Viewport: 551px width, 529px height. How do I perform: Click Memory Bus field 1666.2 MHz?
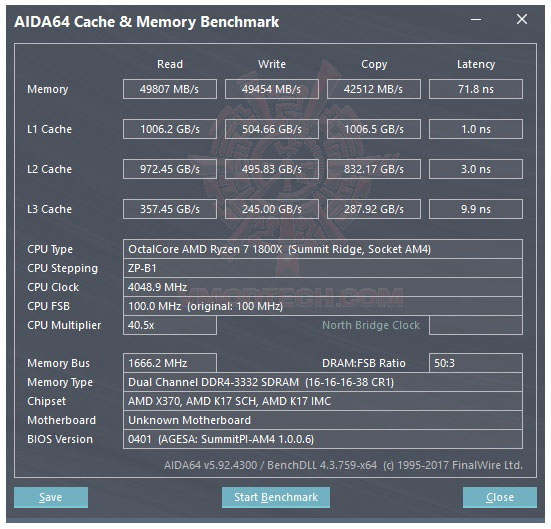click(170, 363)
